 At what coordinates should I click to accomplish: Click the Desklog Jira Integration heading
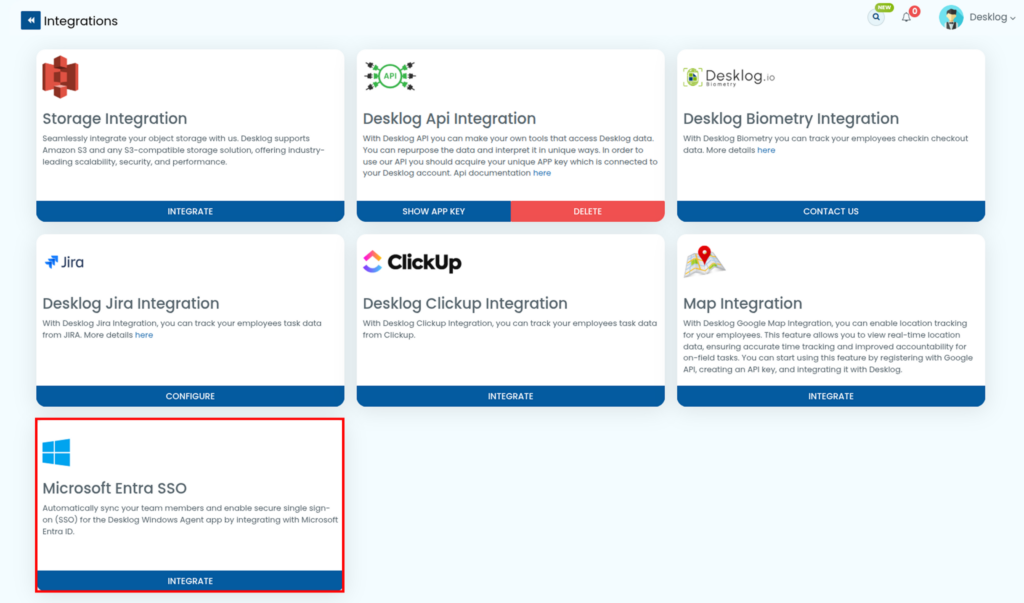coord(131,303)
